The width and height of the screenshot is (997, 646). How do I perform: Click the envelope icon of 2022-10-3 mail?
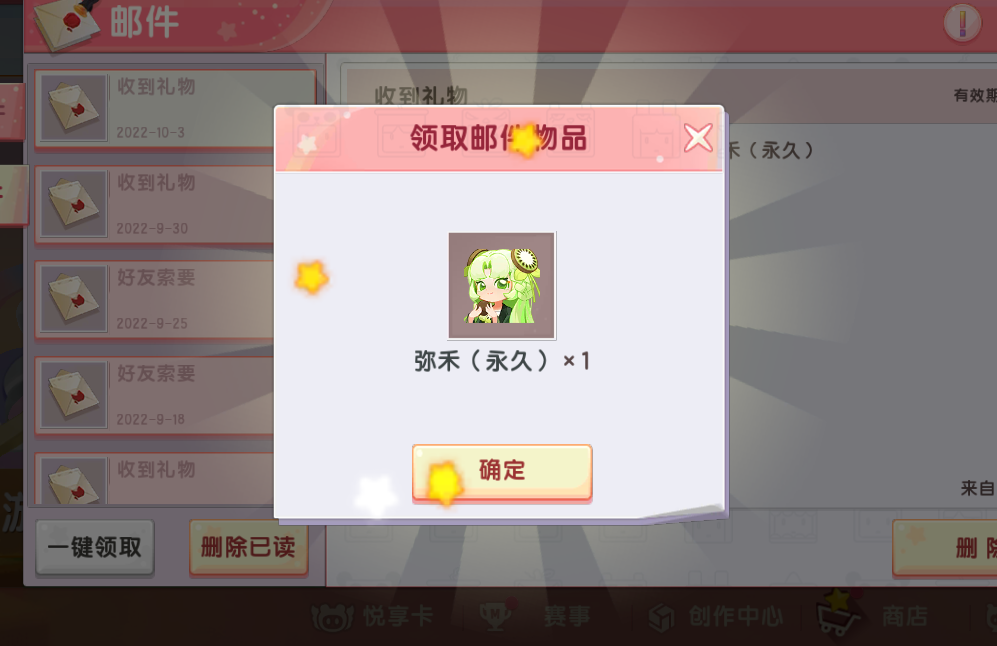click(x=74, y=108)
